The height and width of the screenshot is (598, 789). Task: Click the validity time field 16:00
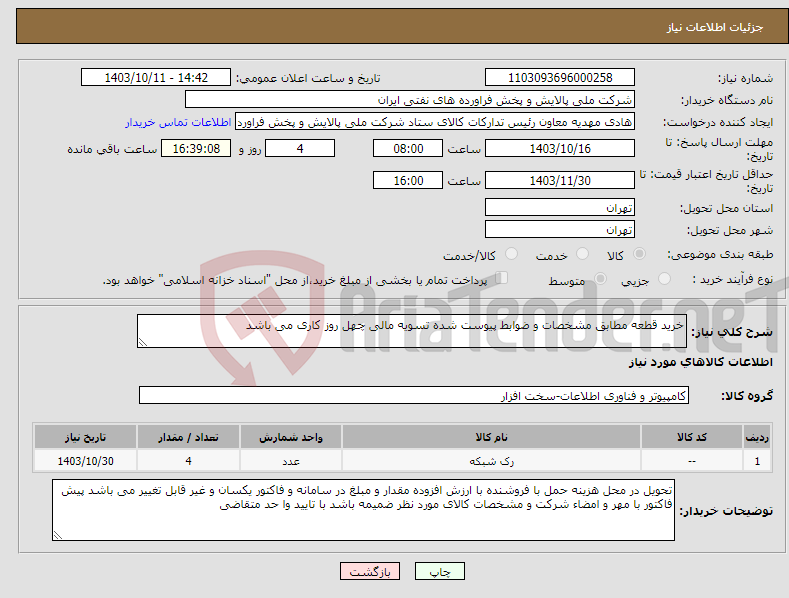pos(408,180)
